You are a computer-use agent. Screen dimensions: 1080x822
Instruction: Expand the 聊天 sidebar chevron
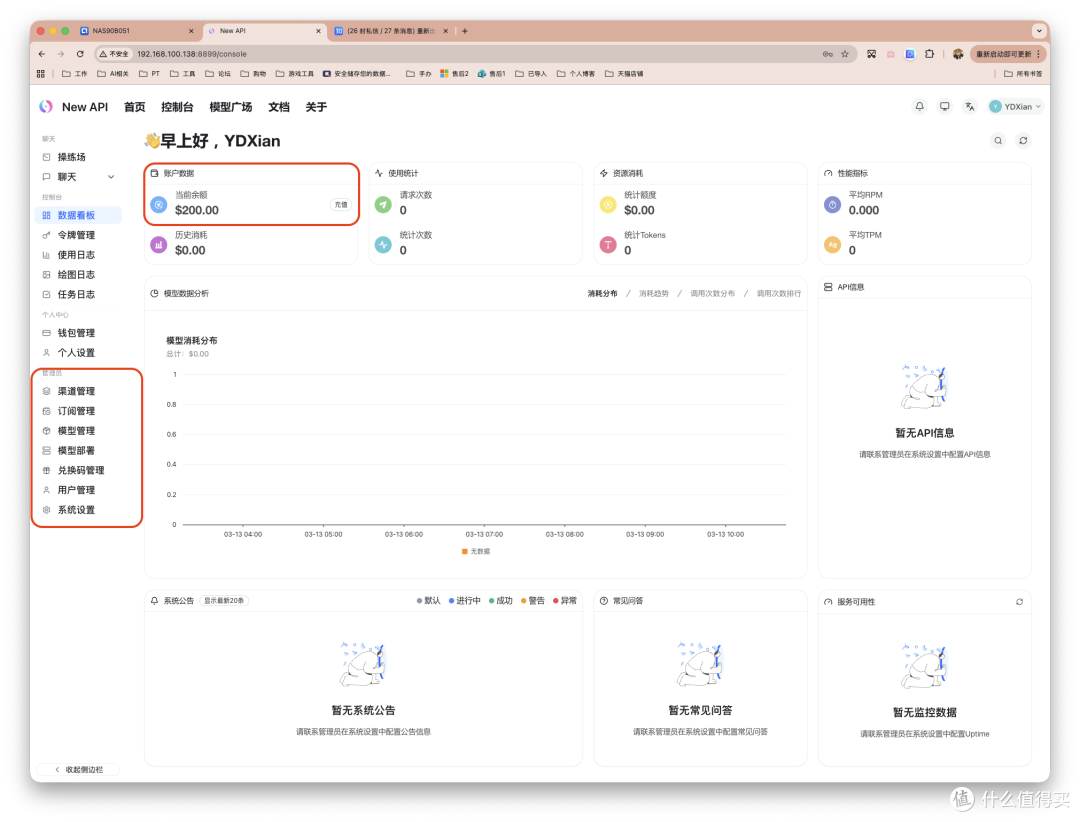coord(111,177)
